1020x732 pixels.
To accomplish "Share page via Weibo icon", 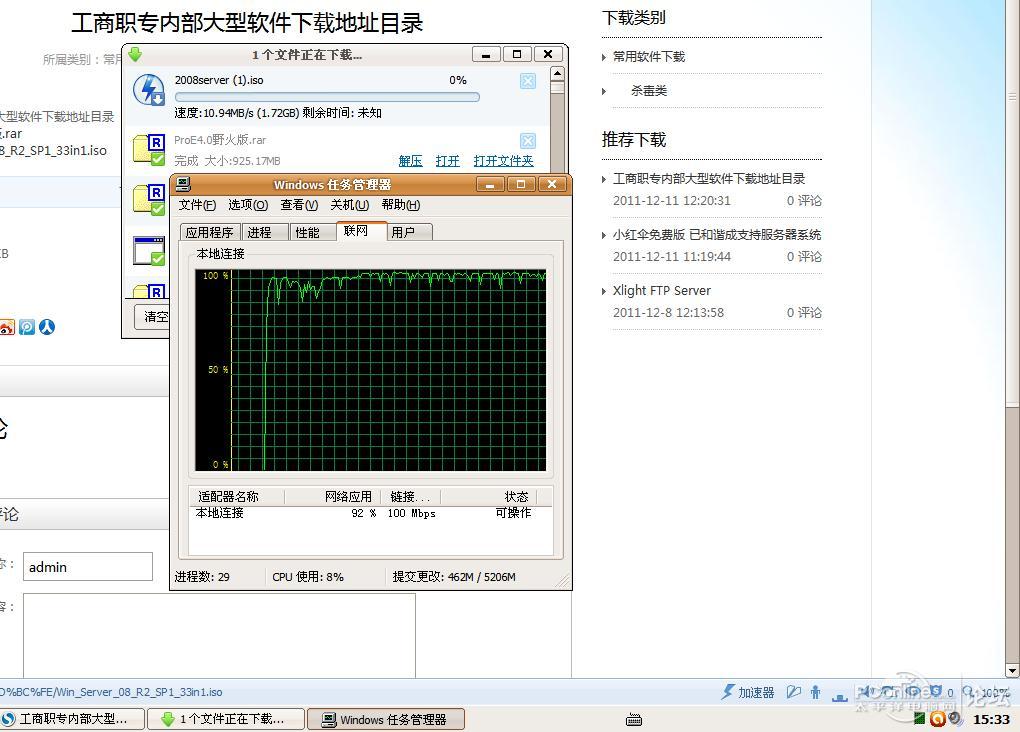I will (x=7, y=327).
